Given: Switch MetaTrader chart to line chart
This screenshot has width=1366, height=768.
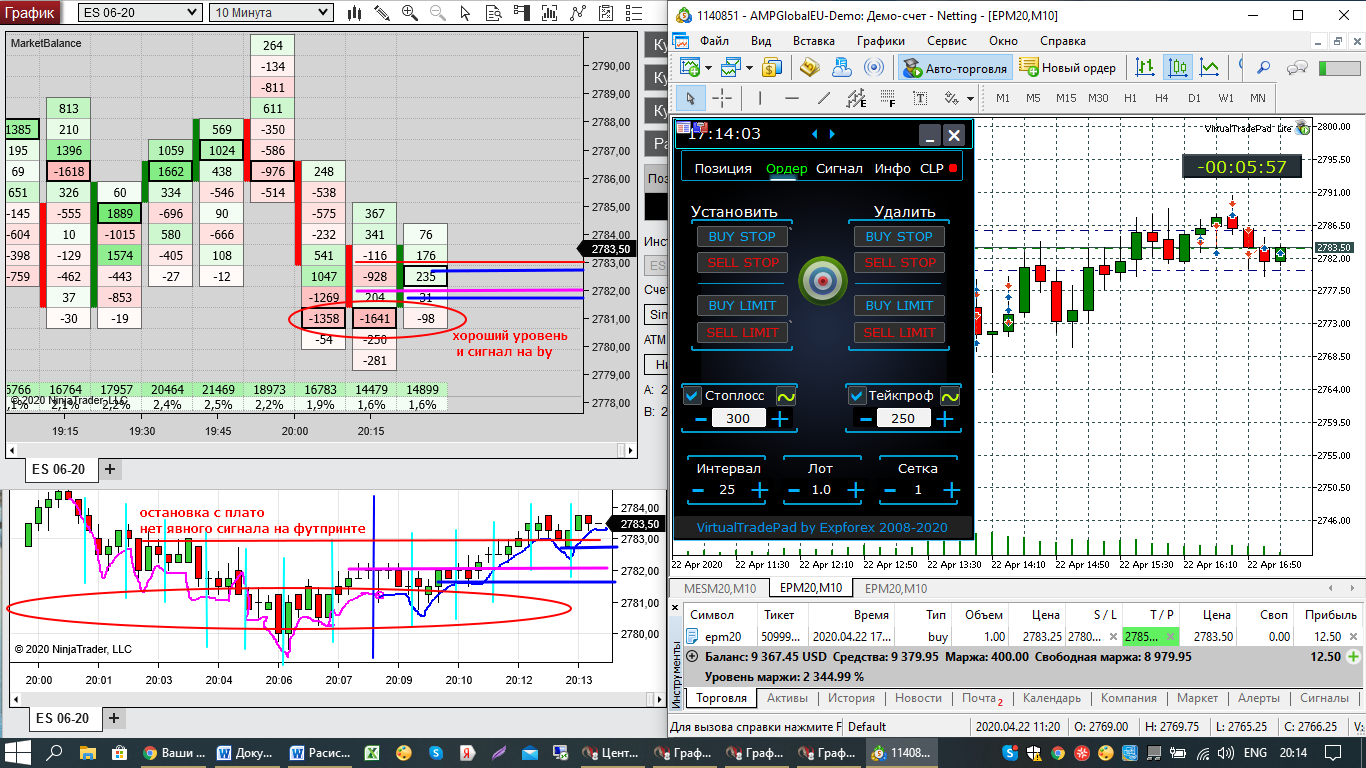Looking at the screenshot, I should coord(1209,68).
